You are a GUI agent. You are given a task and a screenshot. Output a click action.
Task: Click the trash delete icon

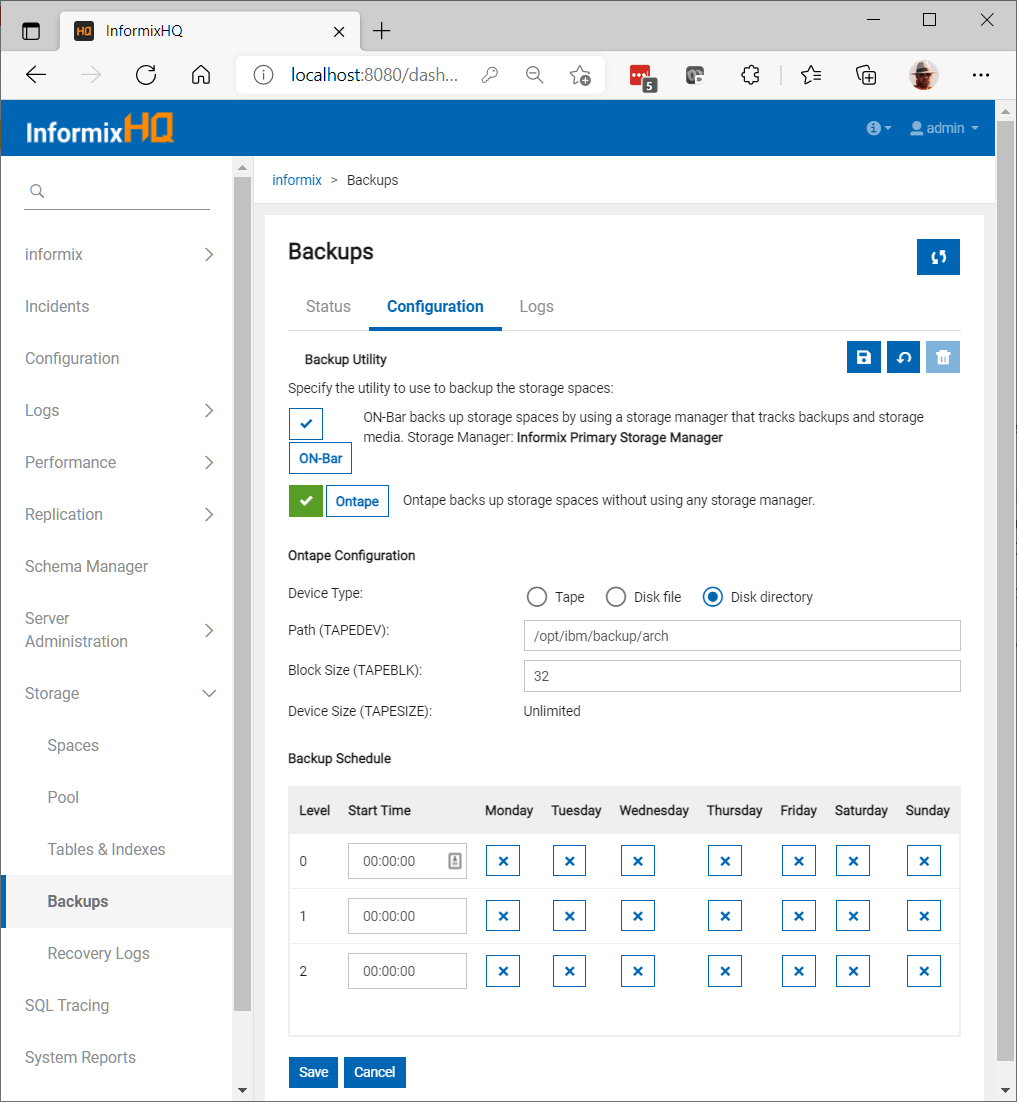coord(942,357)
